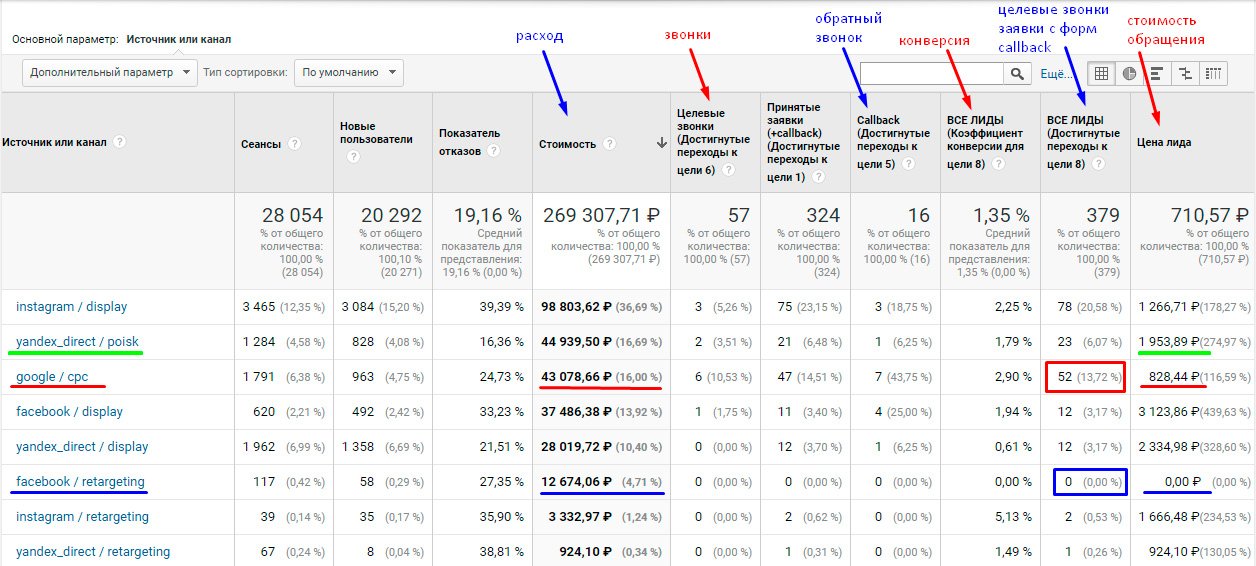Open the yandex_direct / display source link
Screen dimensions: 1256x566
(82, 446)
